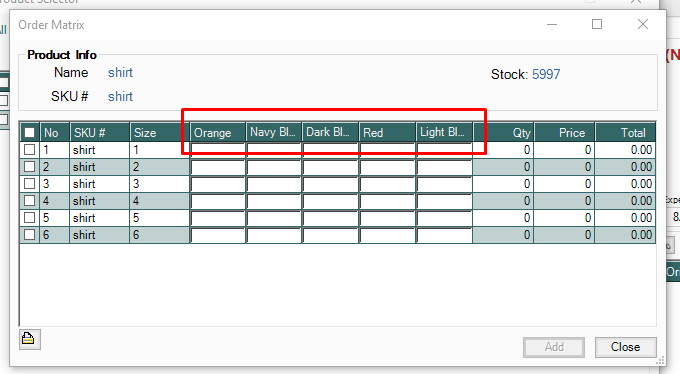
Task: Click the SKU cell shirt in row 3
Action: (x=100, y=184)
